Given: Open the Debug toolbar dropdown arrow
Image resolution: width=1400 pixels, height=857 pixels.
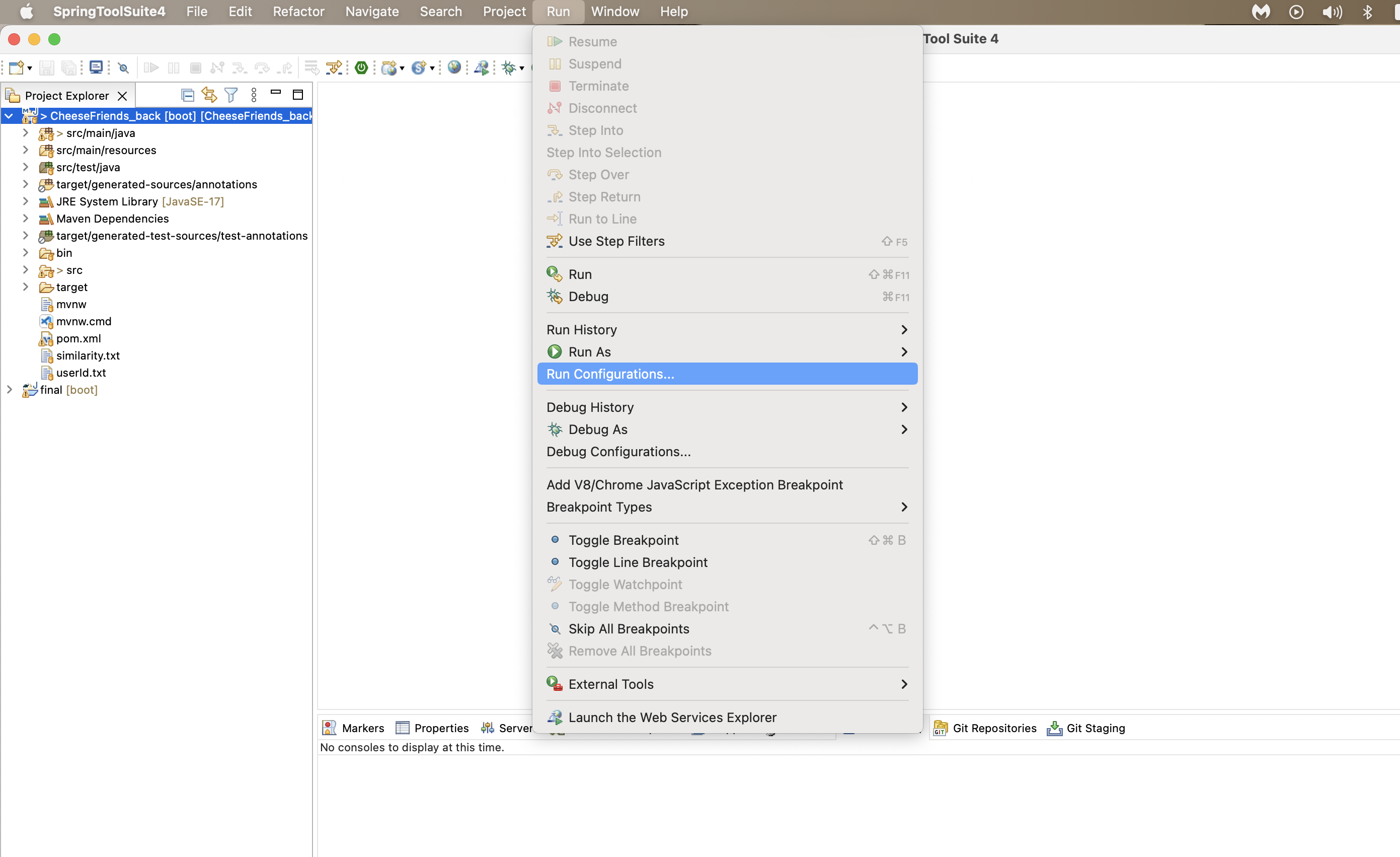Looking at the screenshot, I should click(521, 68).
